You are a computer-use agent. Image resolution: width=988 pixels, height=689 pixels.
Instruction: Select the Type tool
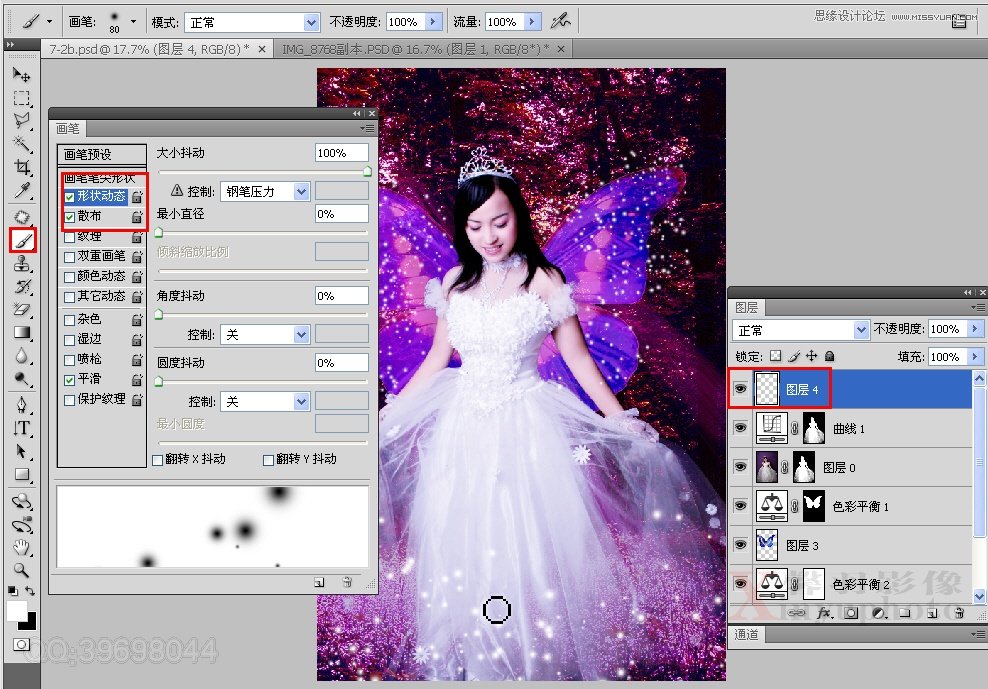click(x=22, y=428)
